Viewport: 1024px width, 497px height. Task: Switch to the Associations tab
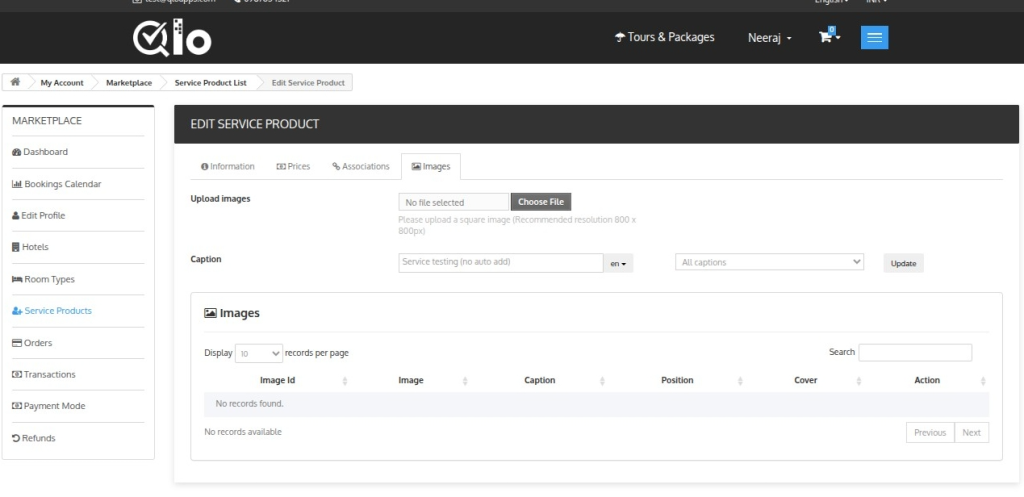pos(360,167)
